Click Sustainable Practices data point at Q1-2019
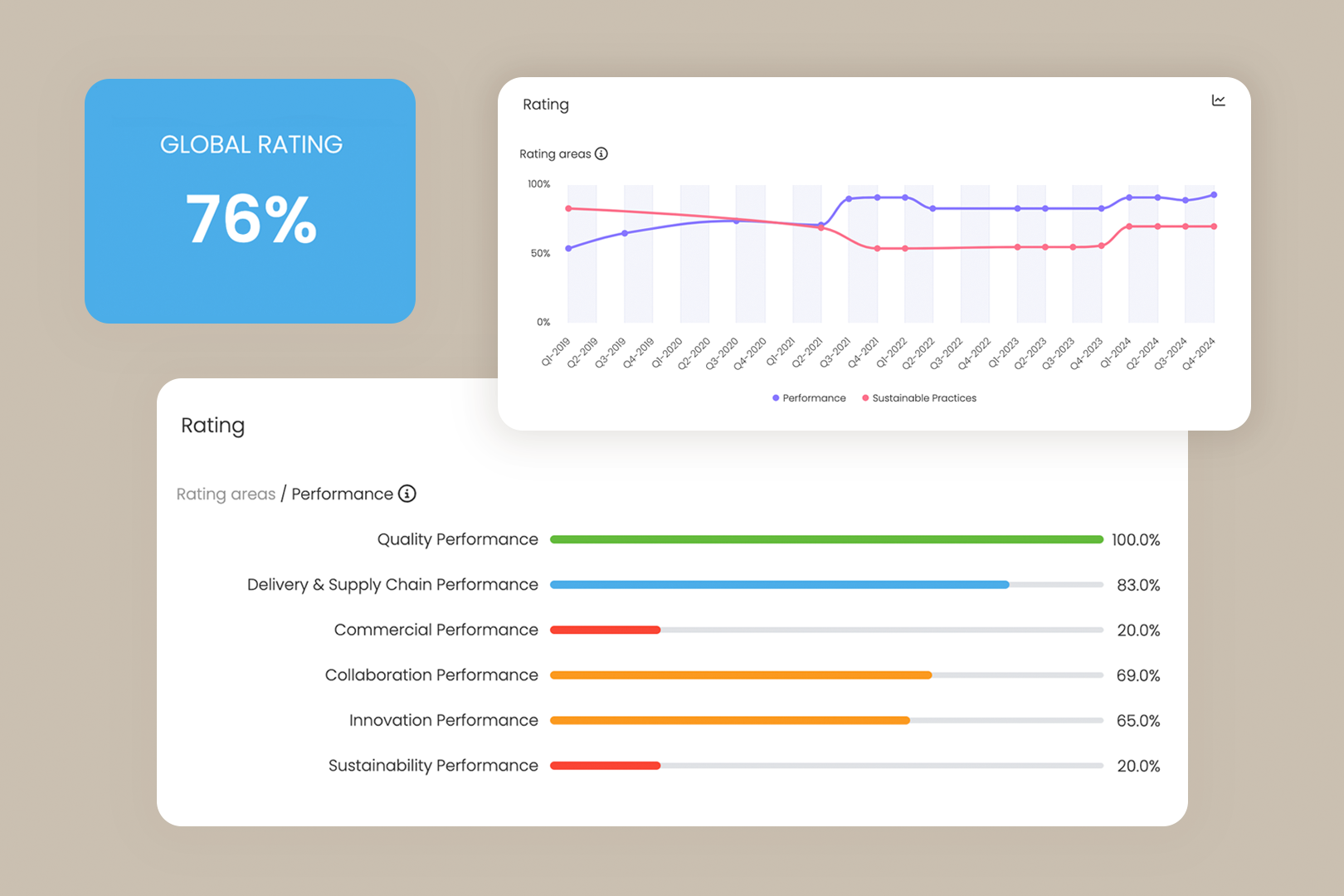Image resolution: width=1344 pixels, height=896 pixels. 568,208
